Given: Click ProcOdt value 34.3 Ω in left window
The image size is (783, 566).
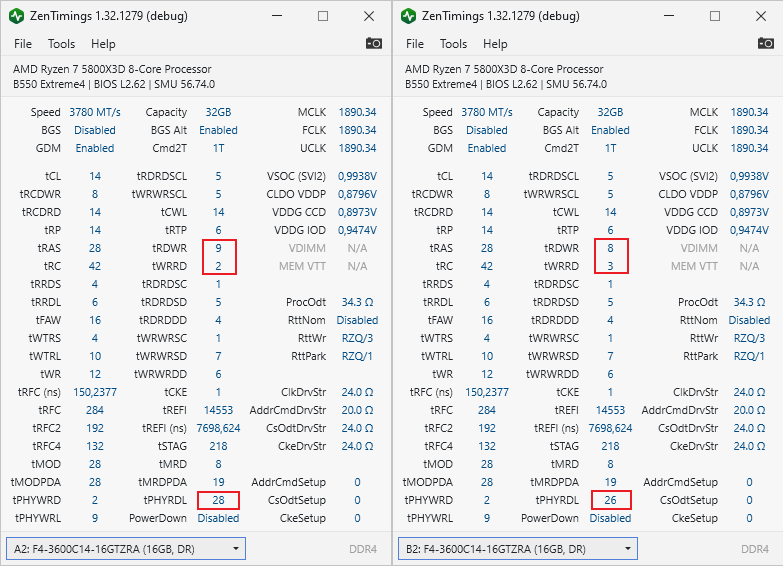Looking at the screenshot, I should point(358,302).
